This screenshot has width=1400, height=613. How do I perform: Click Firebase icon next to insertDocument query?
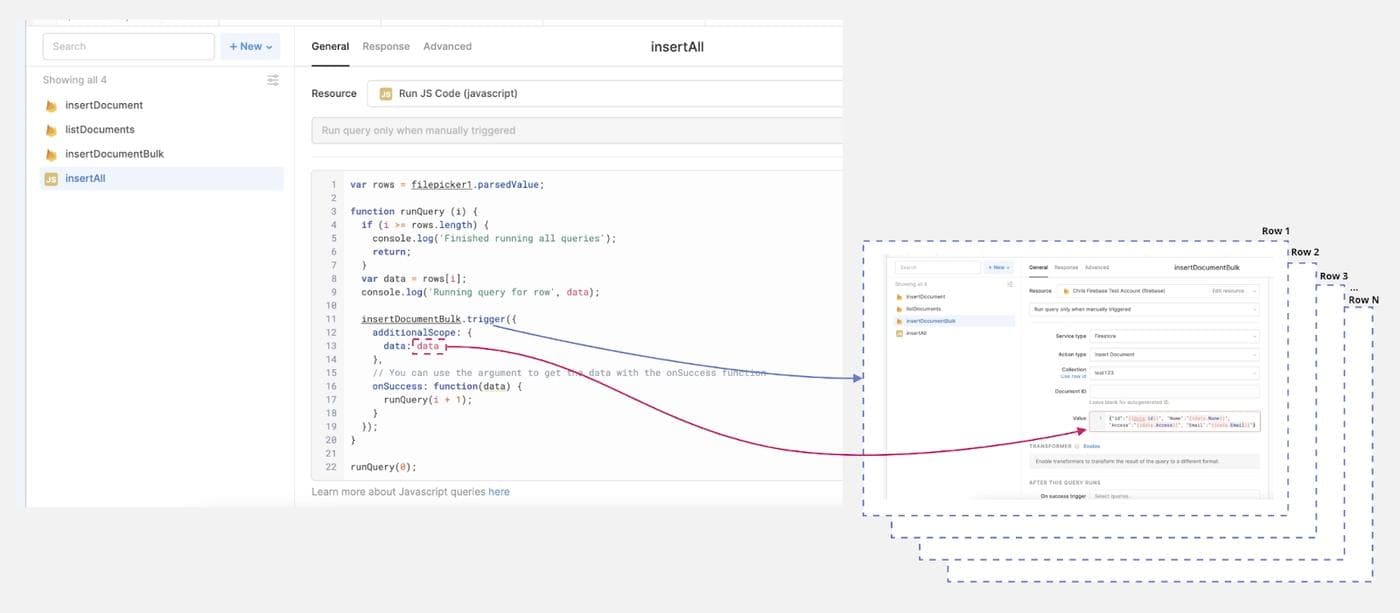(51, 105)
